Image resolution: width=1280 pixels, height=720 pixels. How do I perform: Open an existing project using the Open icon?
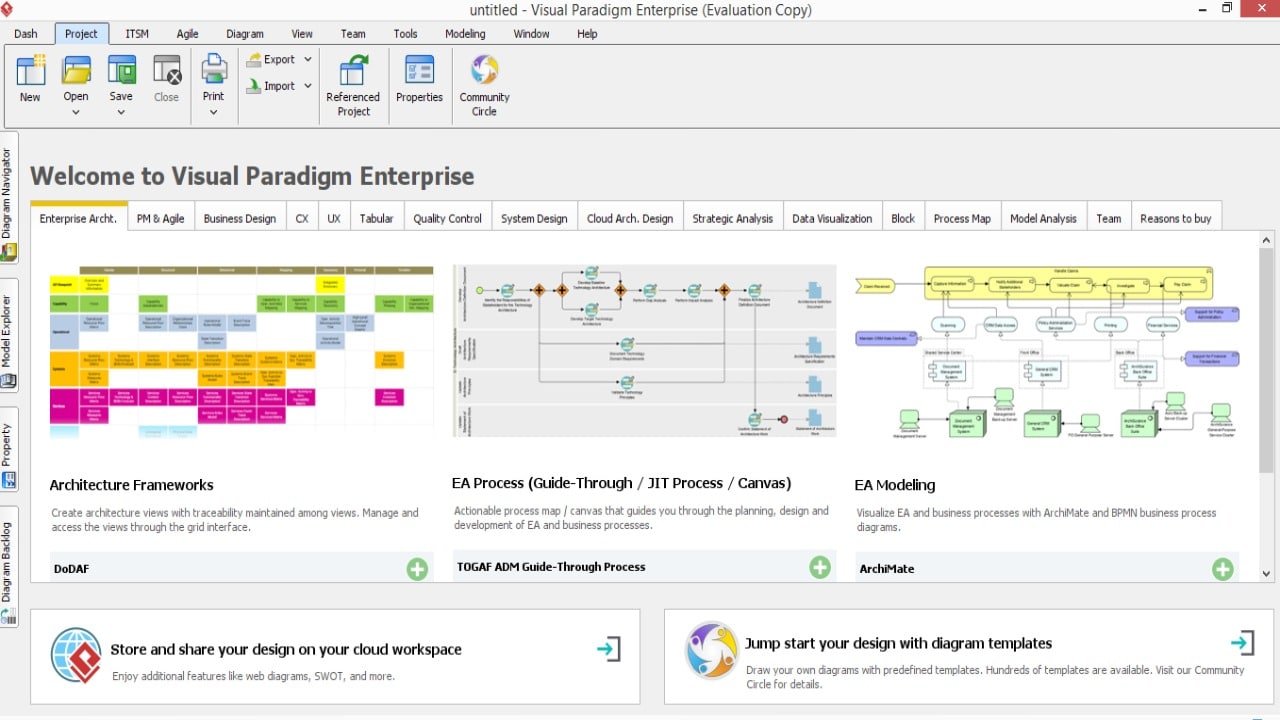tap(75, 75)
